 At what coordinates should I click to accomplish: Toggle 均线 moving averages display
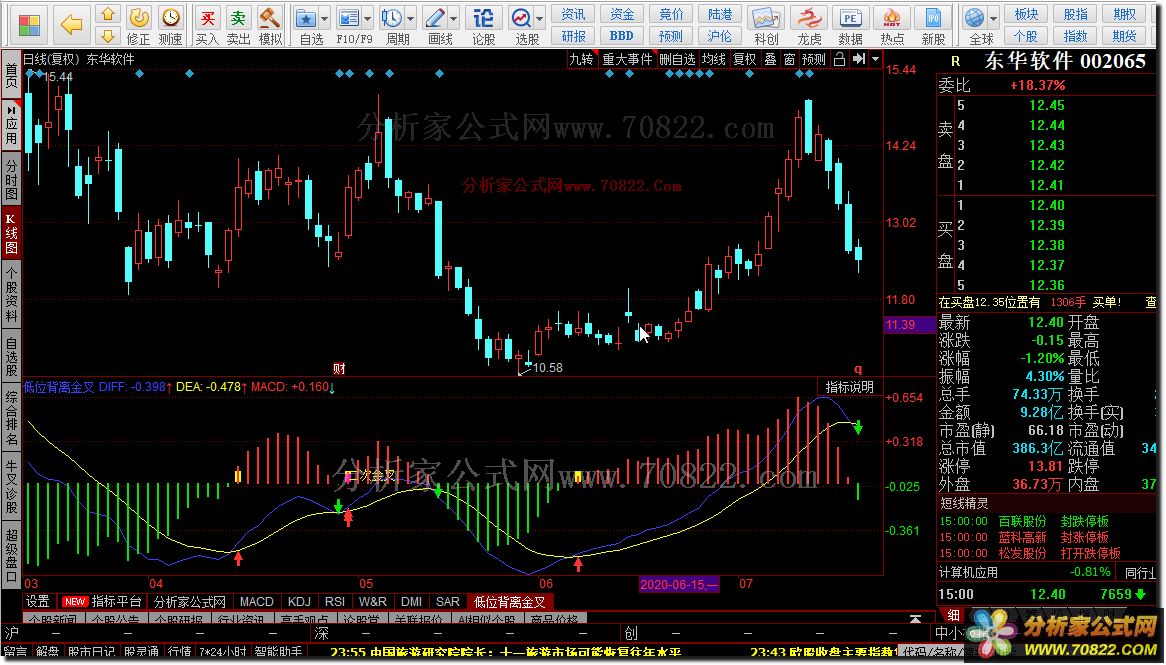[713, 59]
